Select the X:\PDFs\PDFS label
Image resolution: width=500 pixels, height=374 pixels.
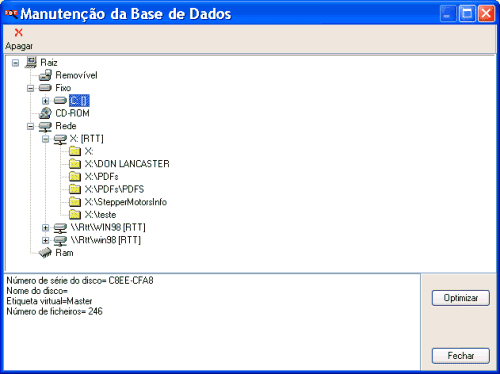(x=114, y=189)
